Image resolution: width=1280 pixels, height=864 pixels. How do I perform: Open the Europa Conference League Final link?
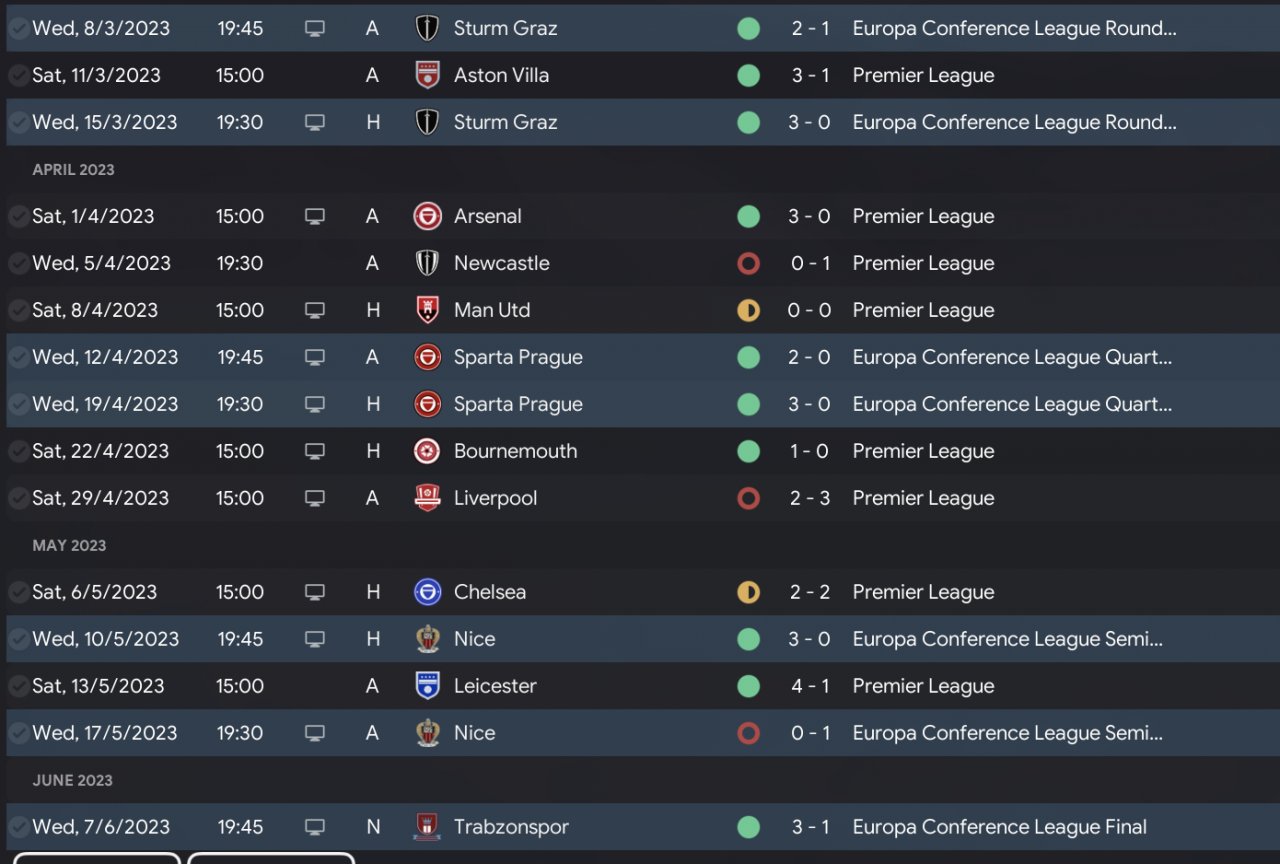999,827
